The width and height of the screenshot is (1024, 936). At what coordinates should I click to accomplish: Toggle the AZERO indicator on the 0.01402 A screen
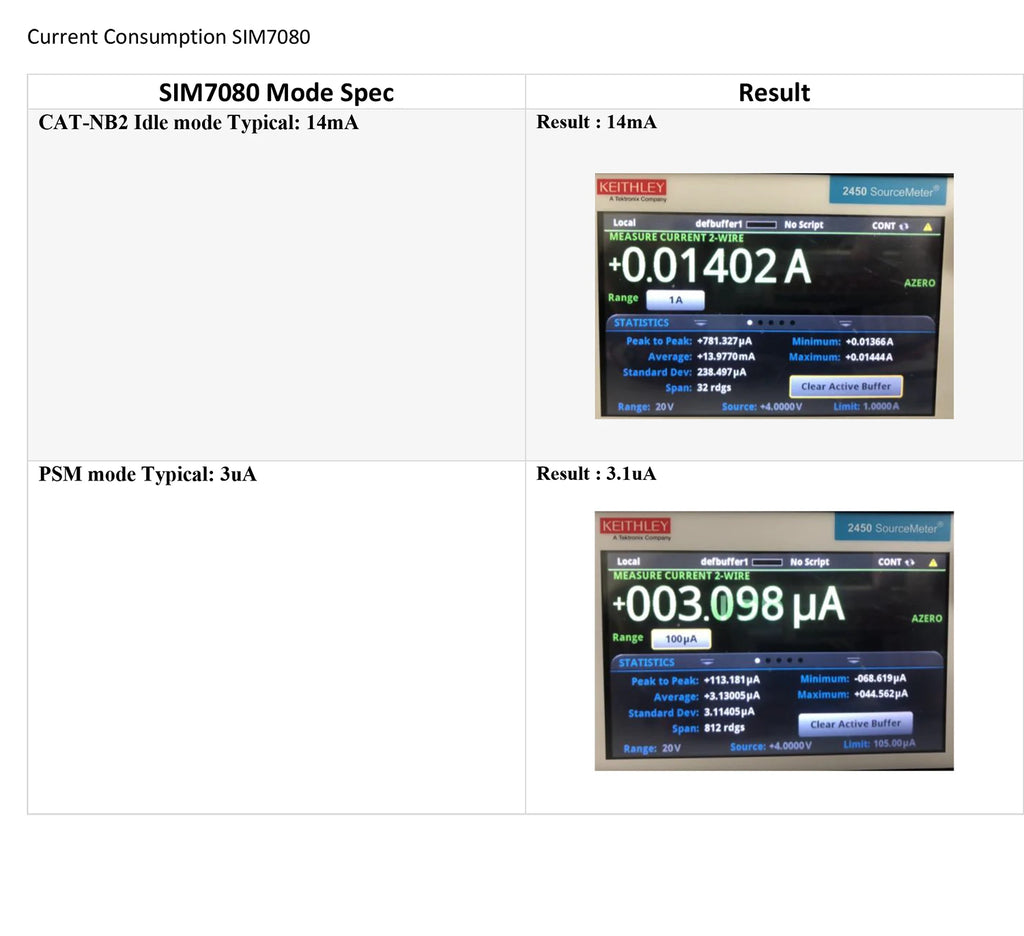pos(920,283)
